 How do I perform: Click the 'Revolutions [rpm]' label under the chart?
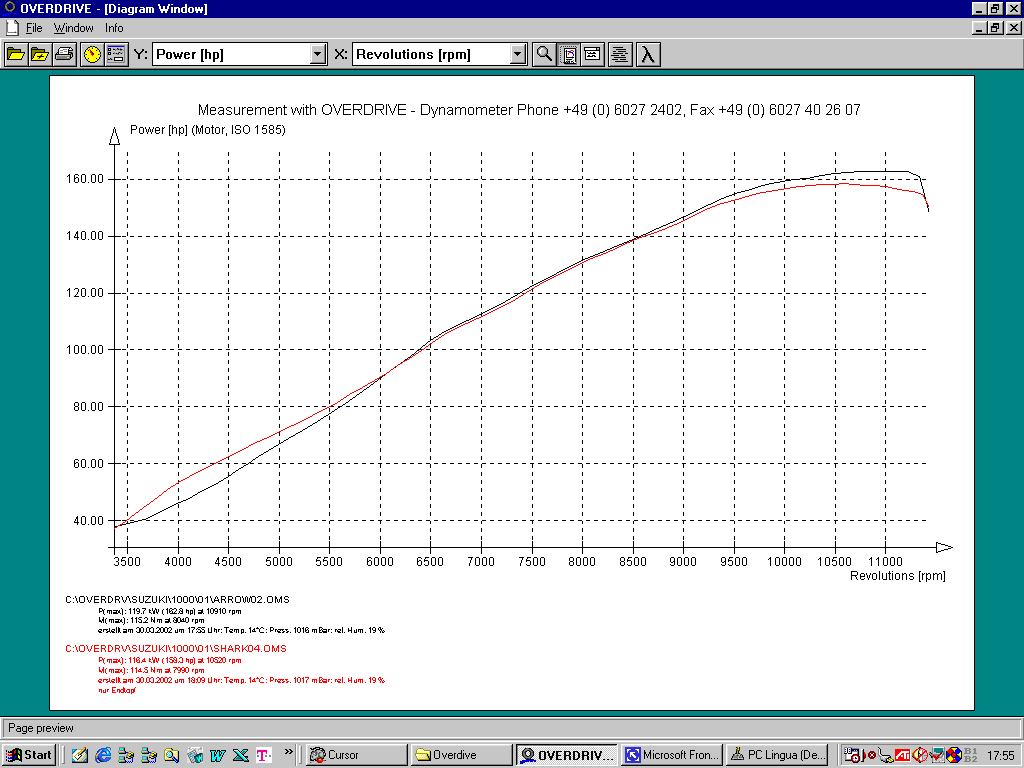(898, 575)
